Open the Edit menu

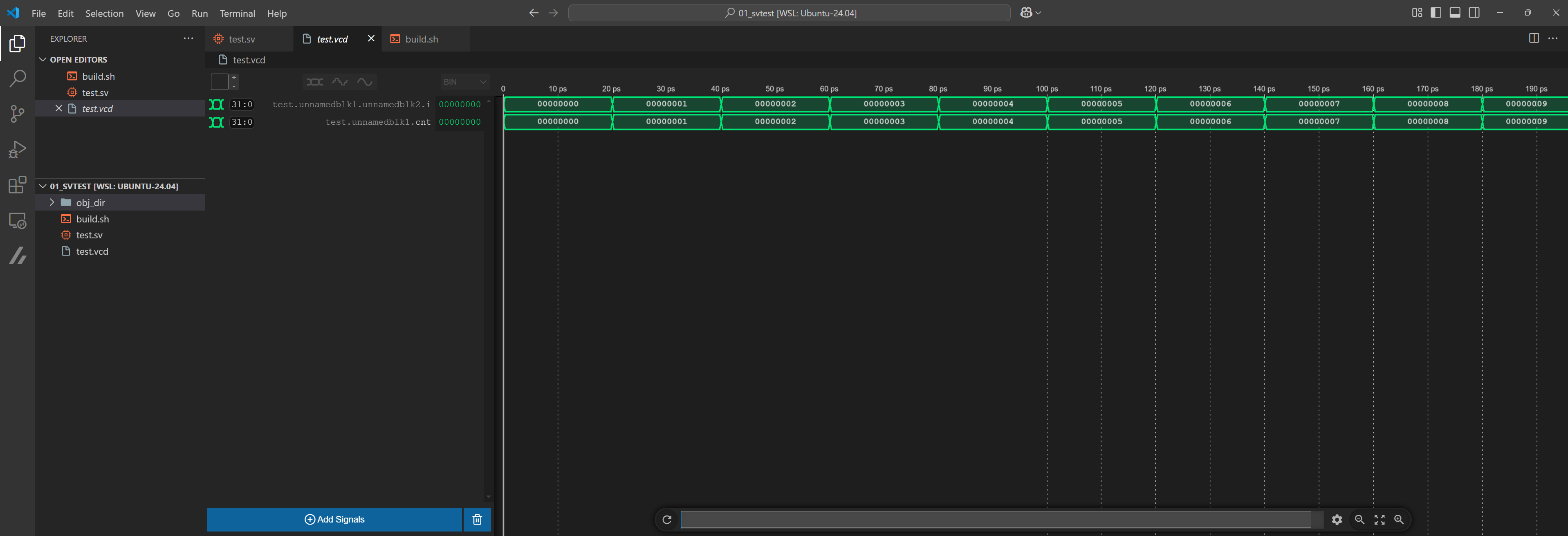tap(66, 13)
